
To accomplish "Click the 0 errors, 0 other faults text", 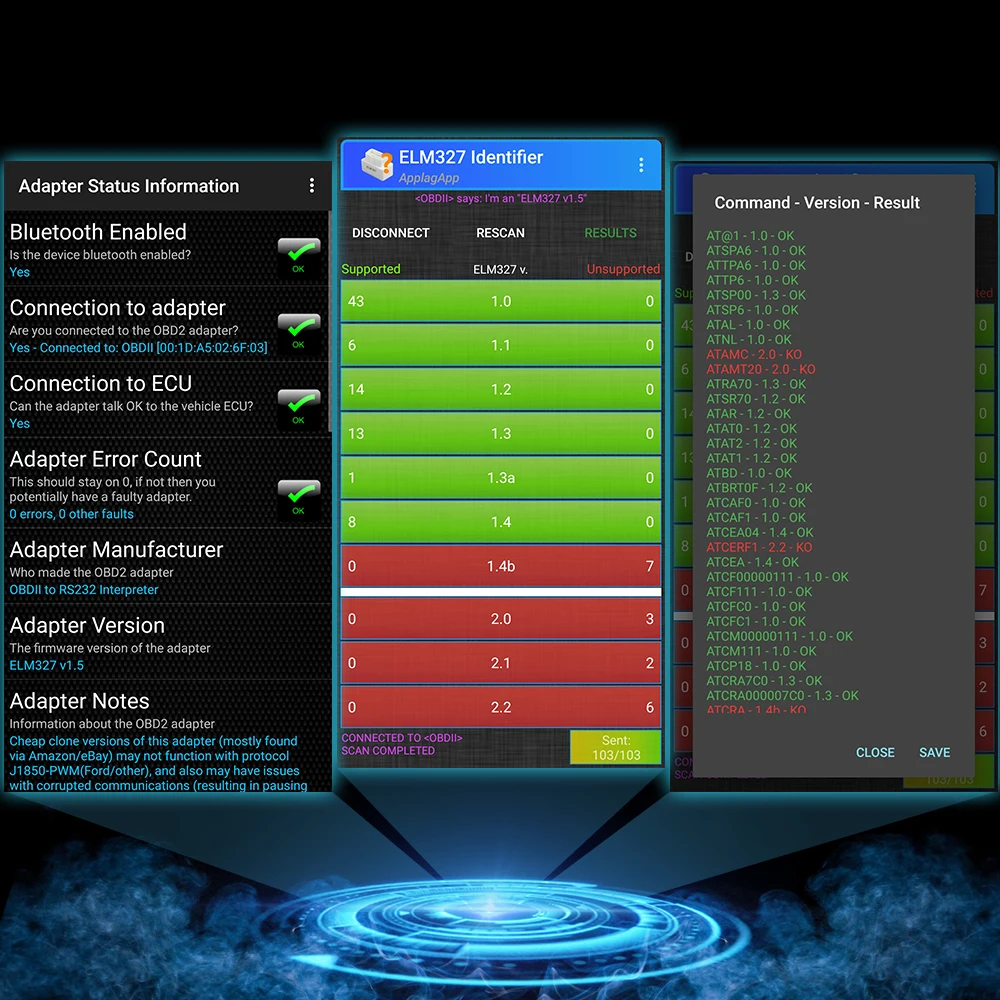I will pos(71,514).
